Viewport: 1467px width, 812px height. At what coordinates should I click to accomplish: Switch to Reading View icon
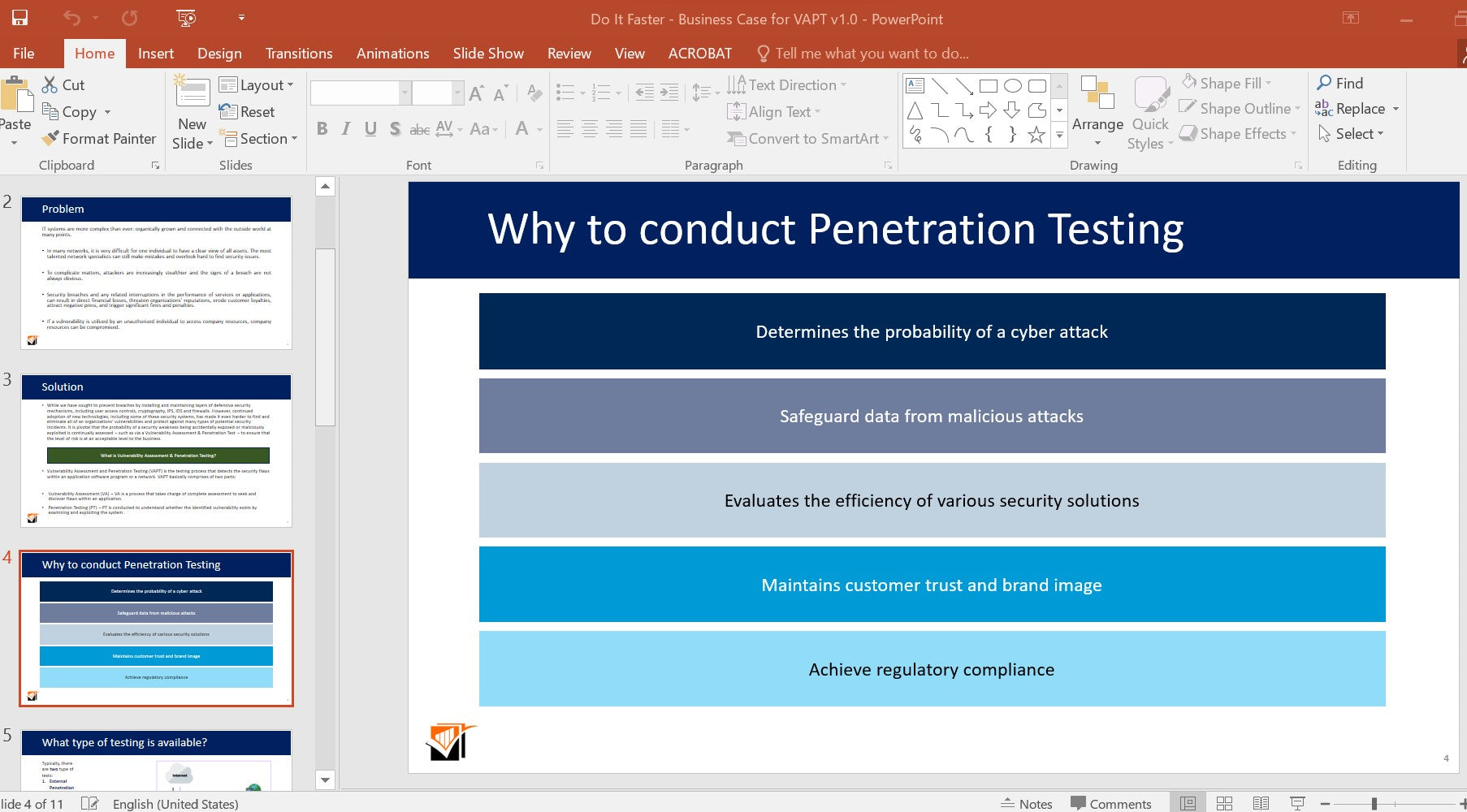pyautogui.click(x=1261, y=803)
